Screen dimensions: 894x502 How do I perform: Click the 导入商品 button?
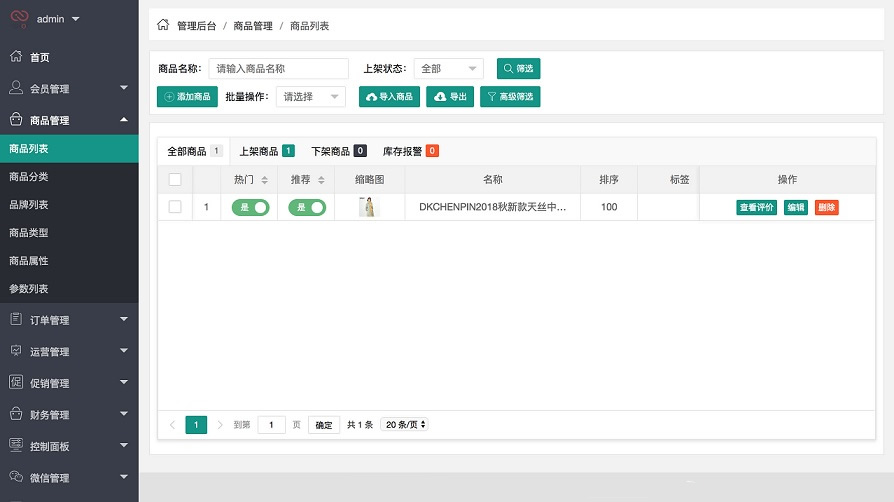(389, 96)
